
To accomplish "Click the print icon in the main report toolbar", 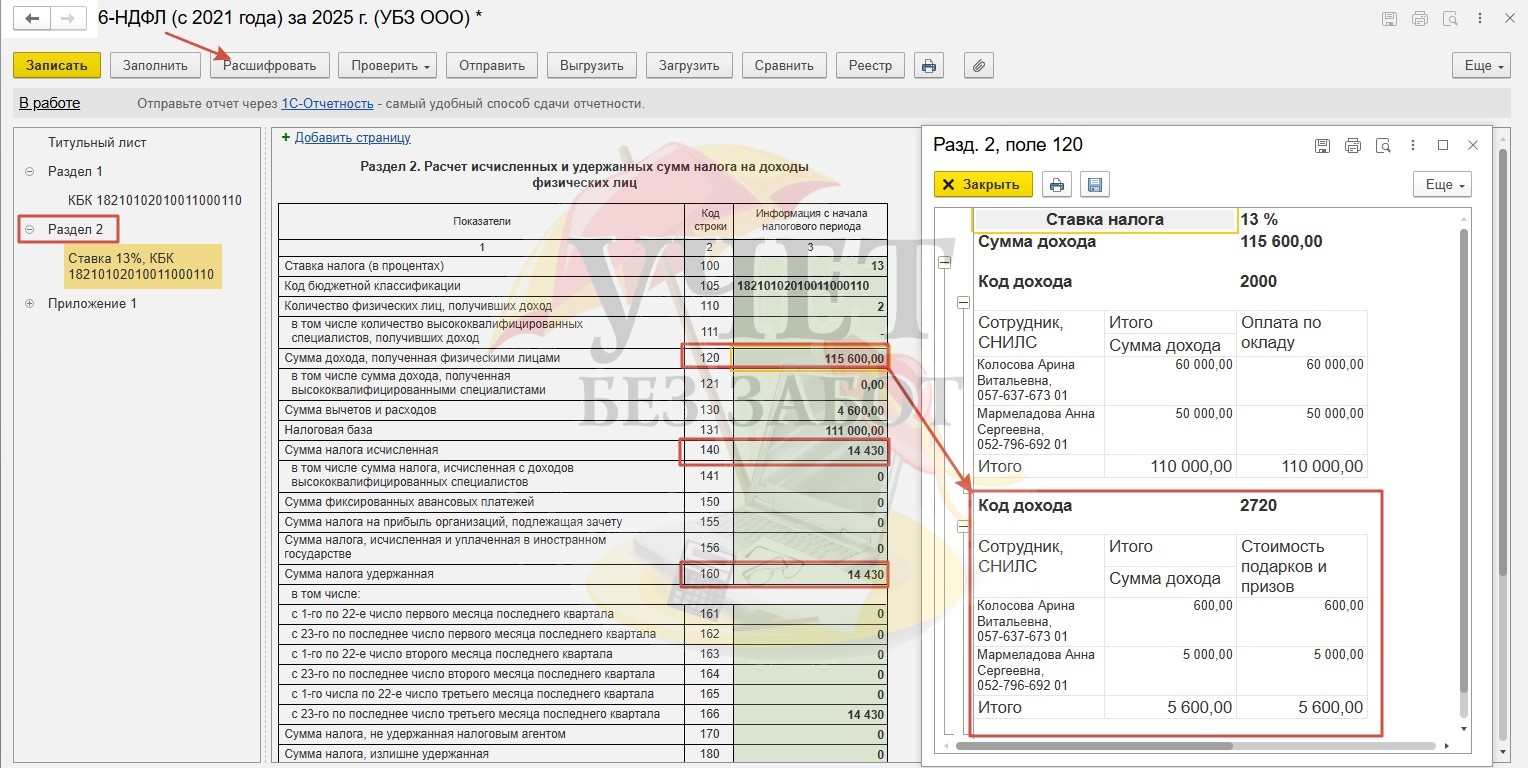I will pos(929,66).
